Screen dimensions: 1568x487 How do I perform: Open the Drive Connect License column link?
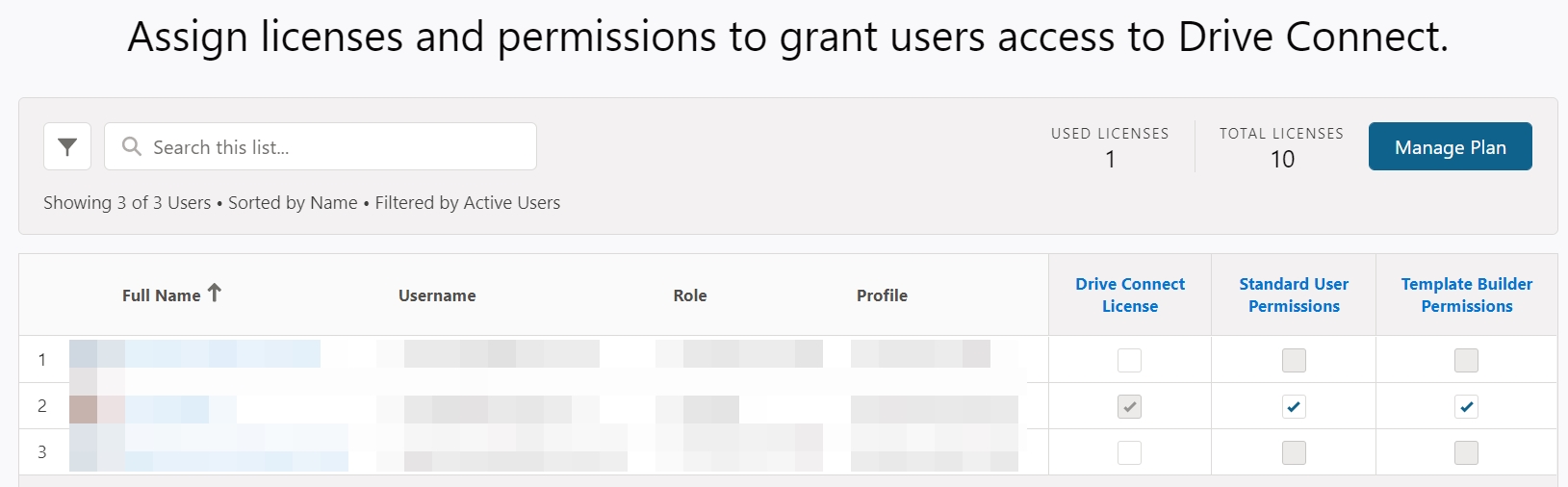coord(1130,295)
